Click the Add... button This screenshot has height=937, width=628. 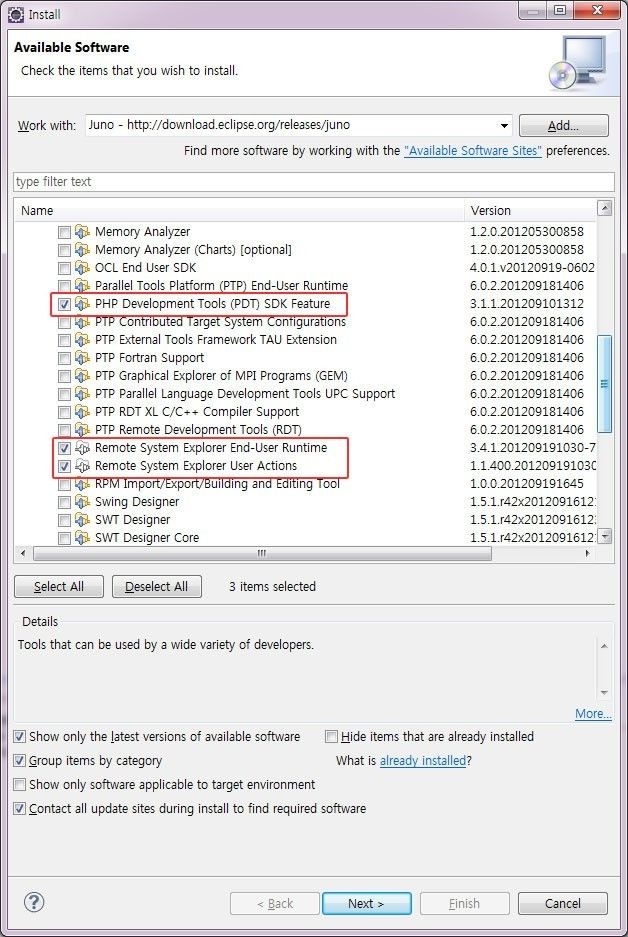pyautogui.click(x=563, y=125)
